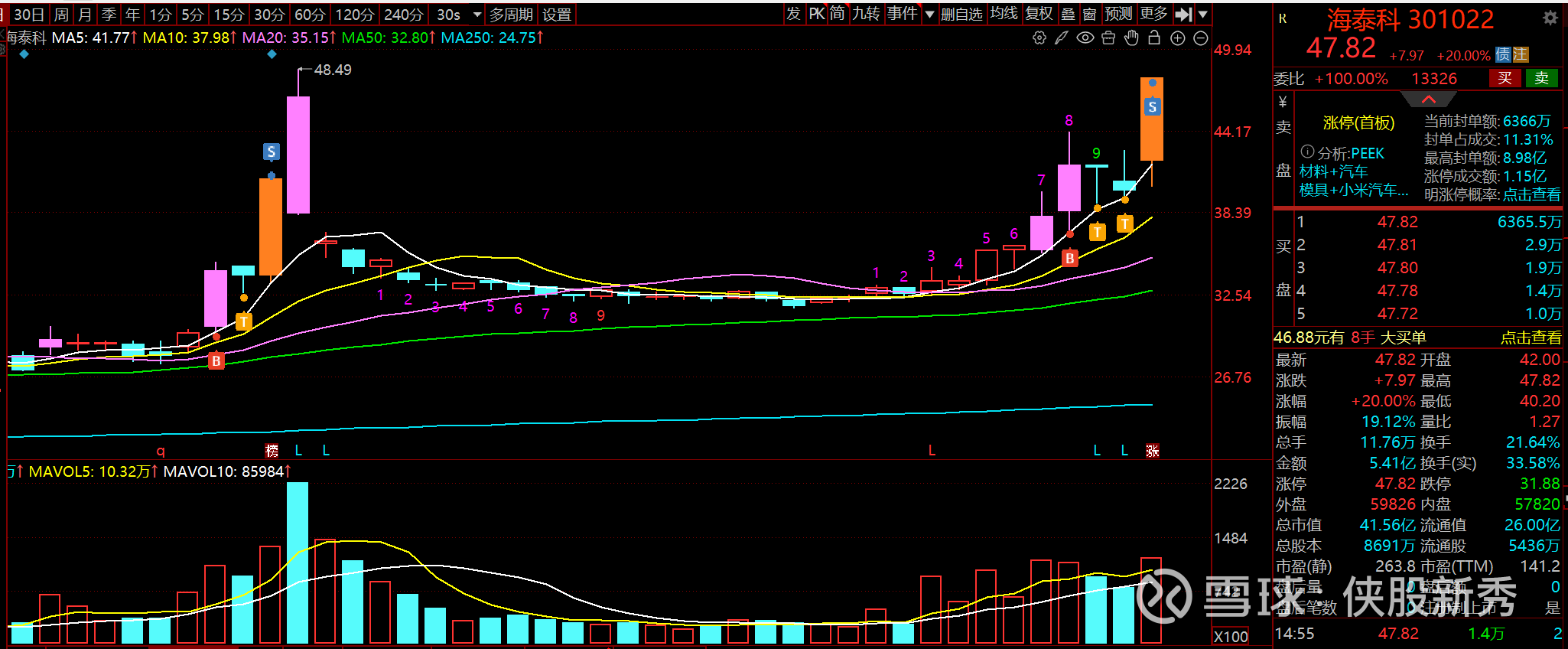Click the 发 post button
Viewport: 1568px width, 649px height.
[794, 14]
